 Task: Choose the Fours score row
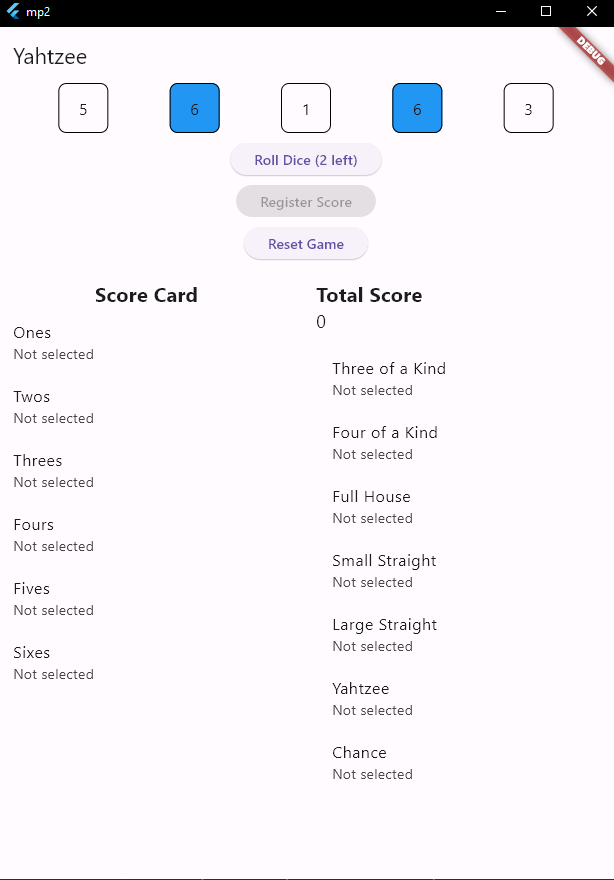[x=146, y=535]
